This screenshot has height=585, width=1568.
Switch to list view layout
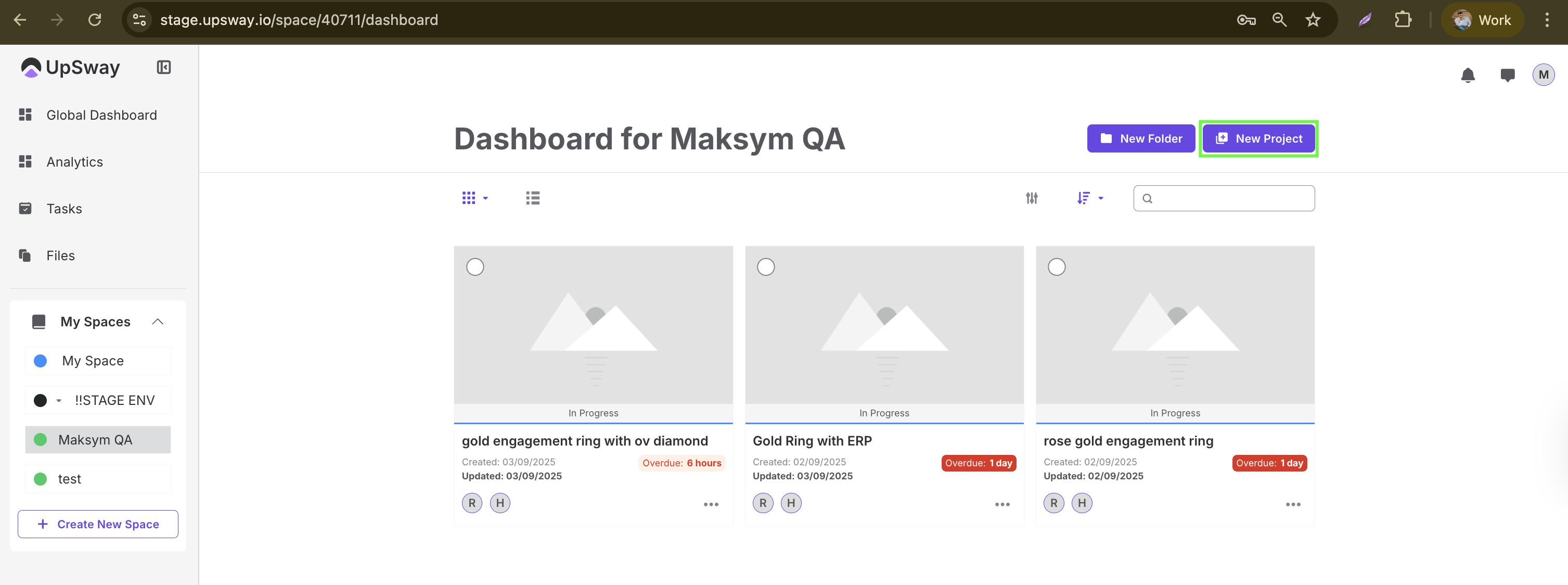(533, 198)
